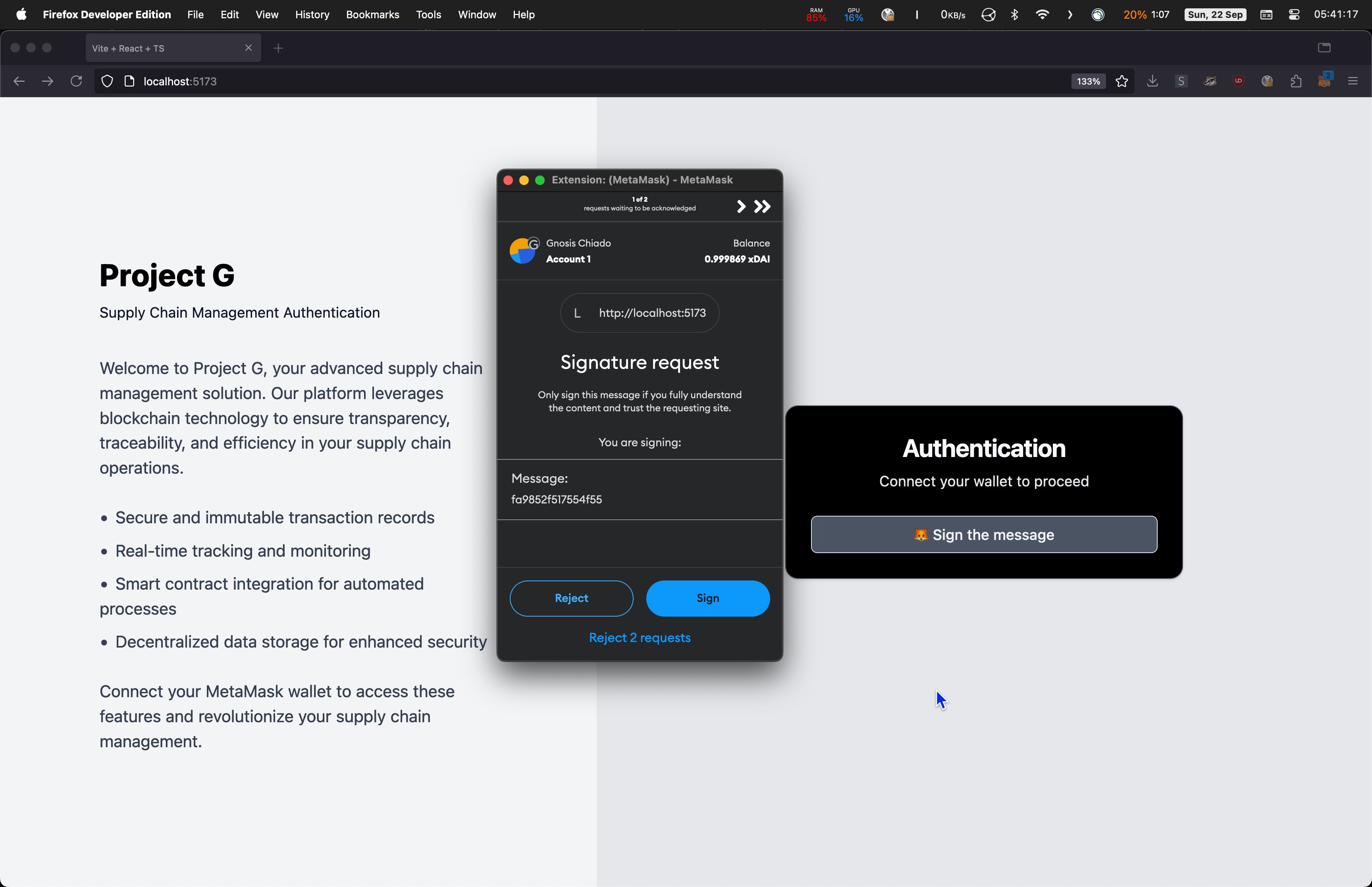Image resolution: width=1372 pixels, height=887 pixels.
Task: Open Control Center in menu bar
Action: pos(1294,14)
